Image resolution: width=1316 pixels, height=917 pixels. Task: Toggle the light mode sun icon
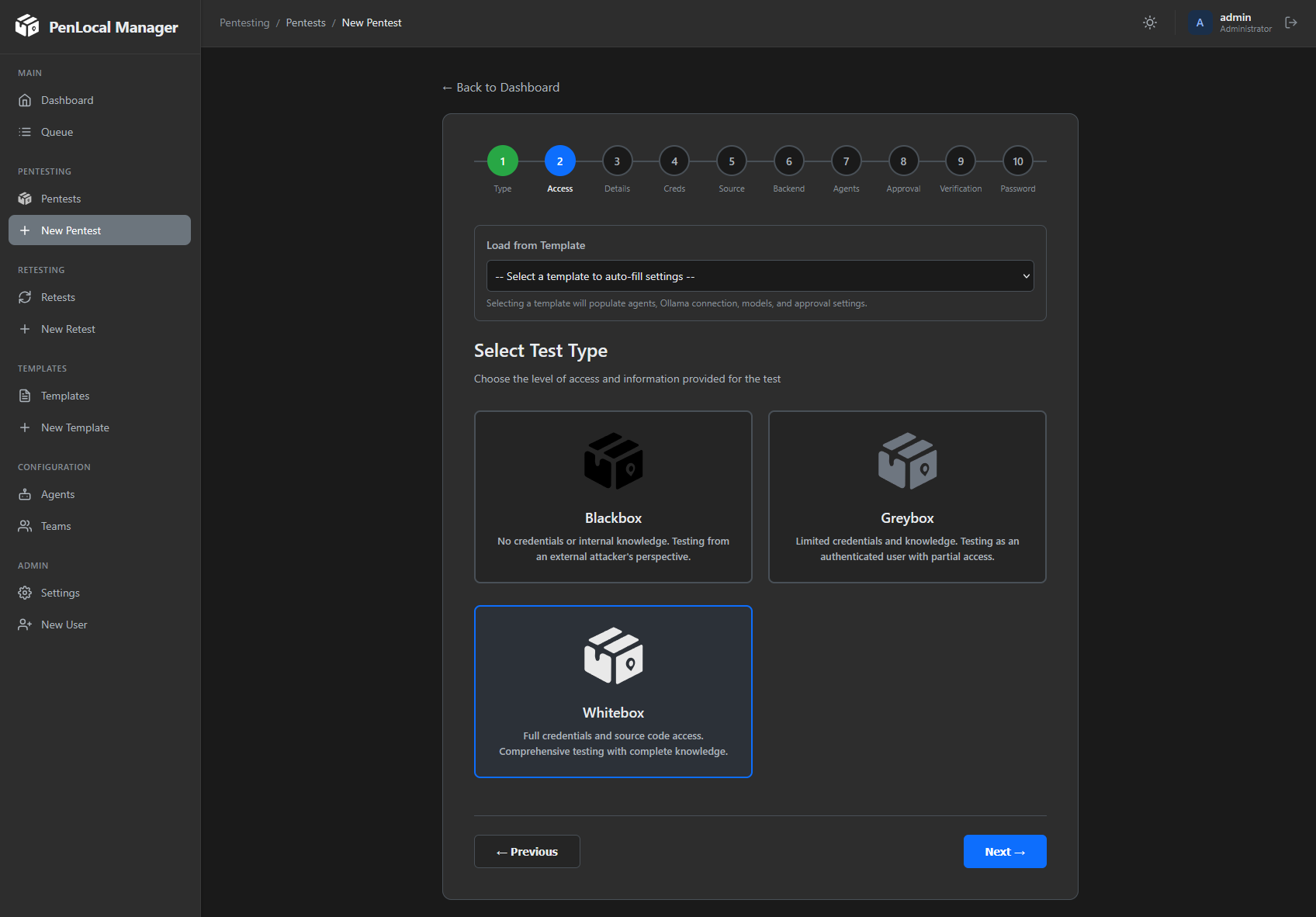1149,22
